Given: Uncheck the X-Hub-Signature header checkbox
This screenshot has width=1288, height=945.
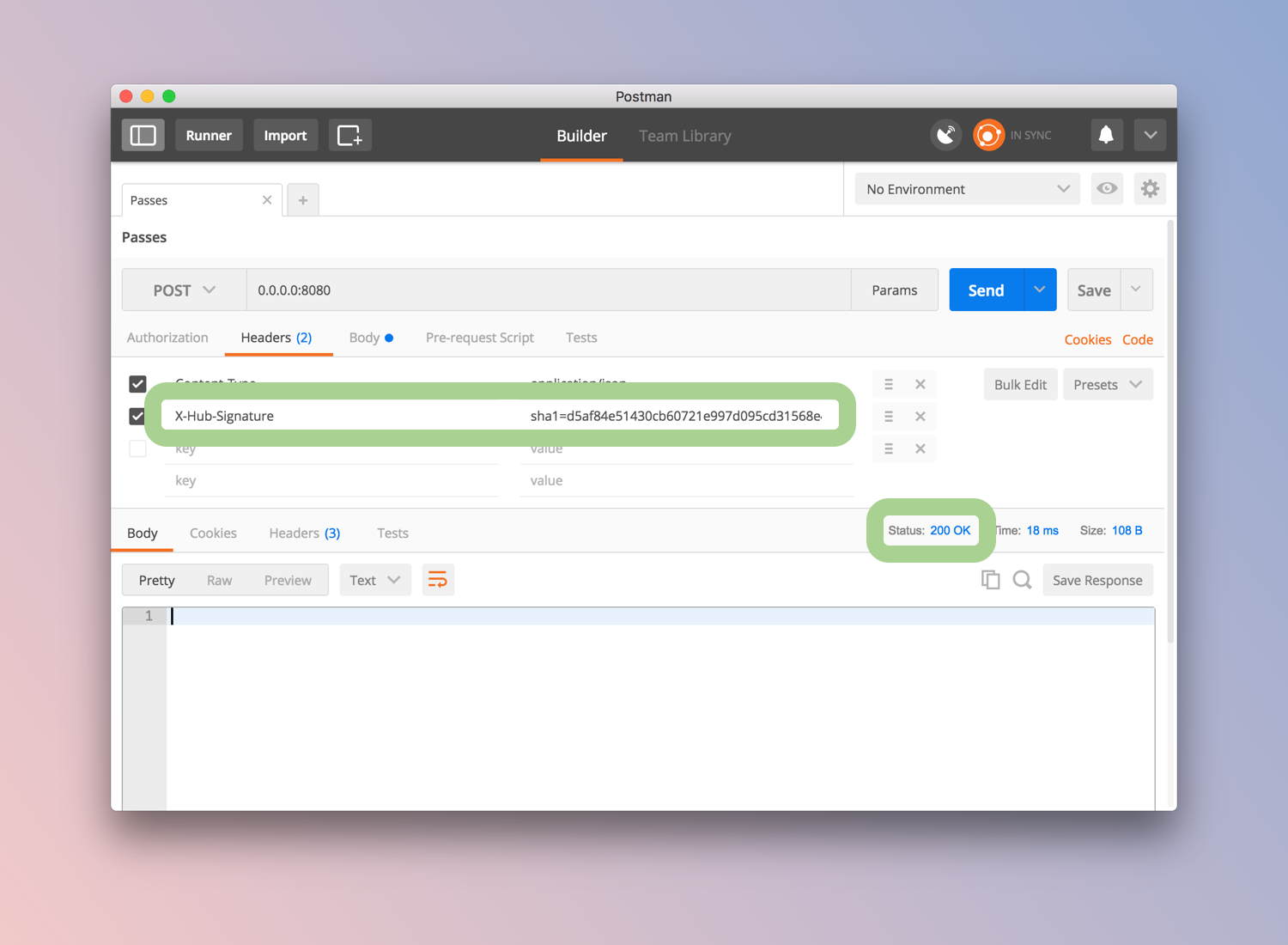Looking at the screenshot, I should 137,416.
